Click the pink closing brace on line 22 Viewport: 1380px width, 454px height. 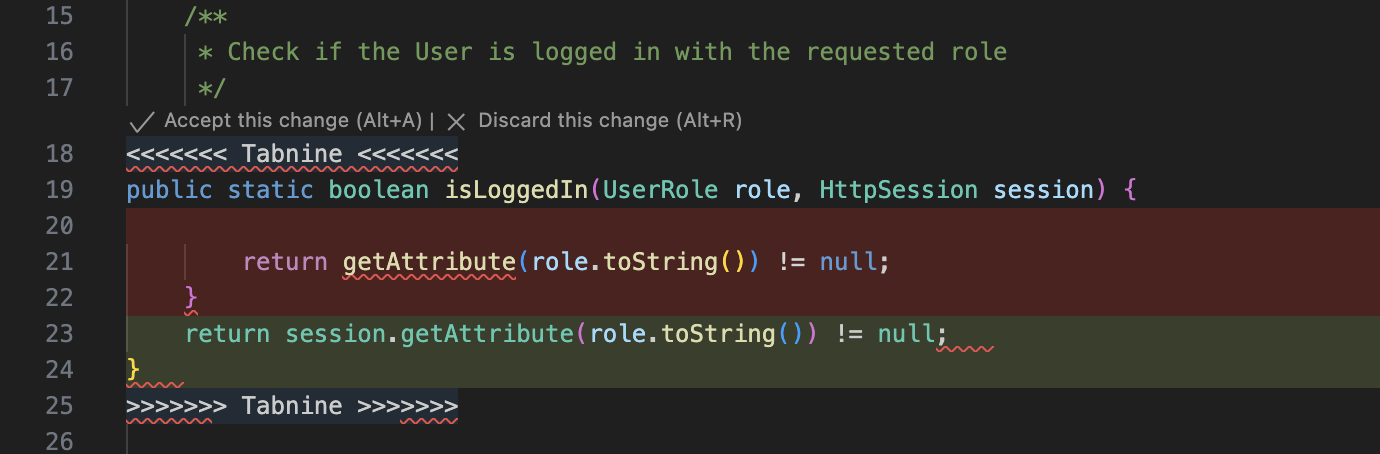click(x=191, y=297)
